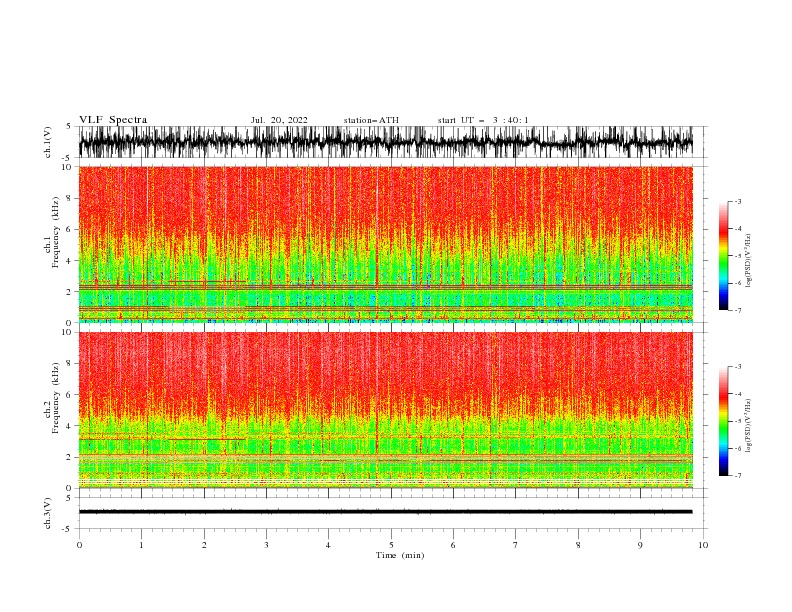Click the "ch.1(V)" waveform axis label

48,142
